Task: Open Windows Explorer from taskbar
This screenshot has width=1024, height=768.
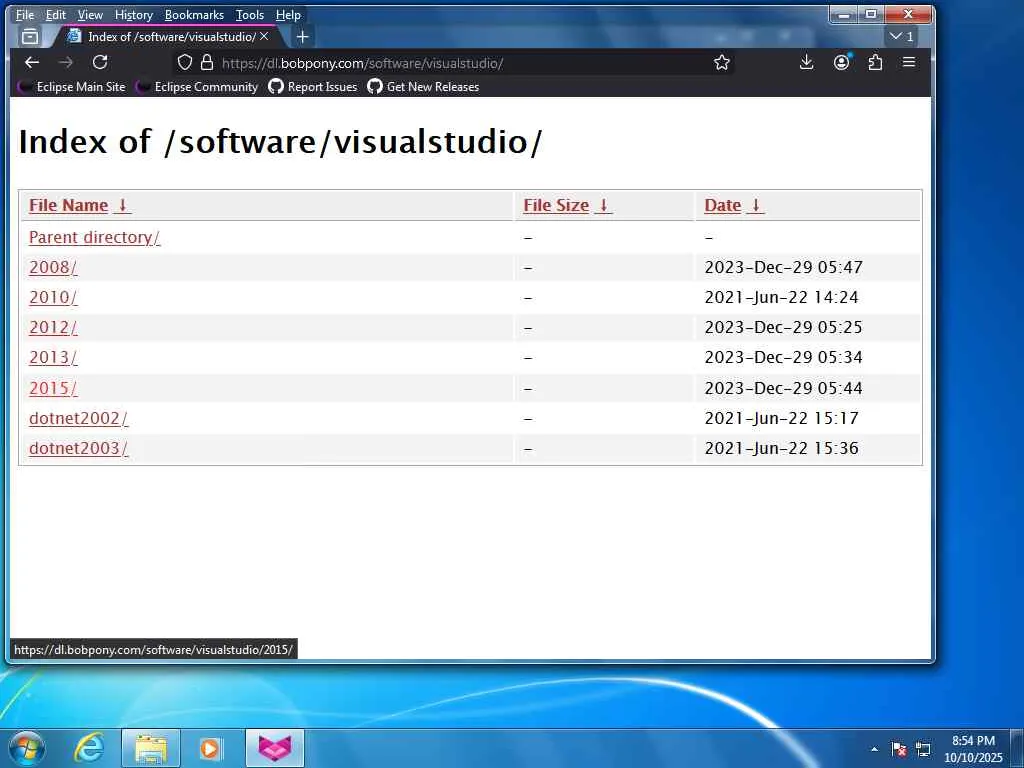Action: [151, 748]
